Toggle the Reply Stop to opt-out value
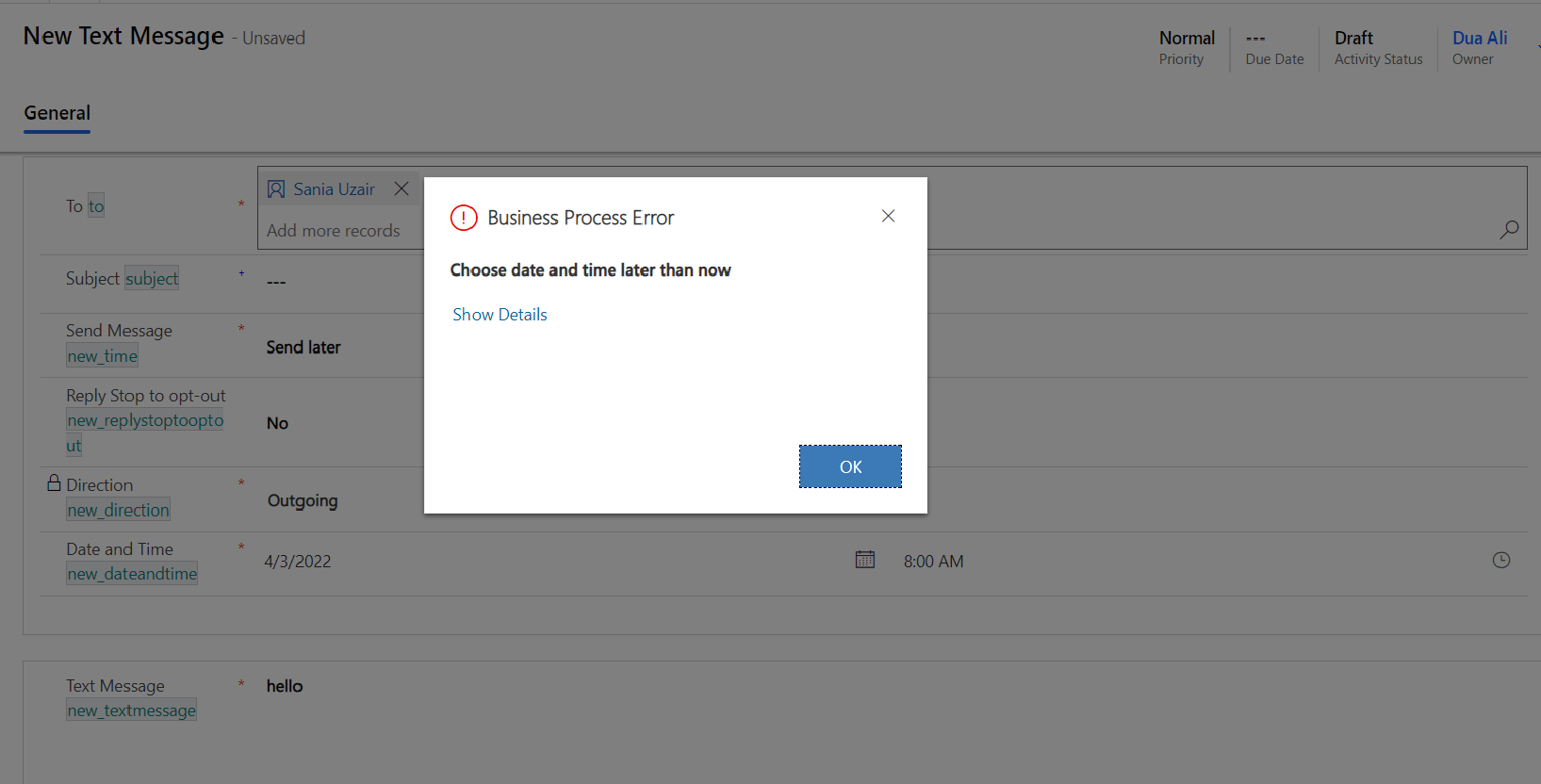1541x784 pixels. (278, 423)
